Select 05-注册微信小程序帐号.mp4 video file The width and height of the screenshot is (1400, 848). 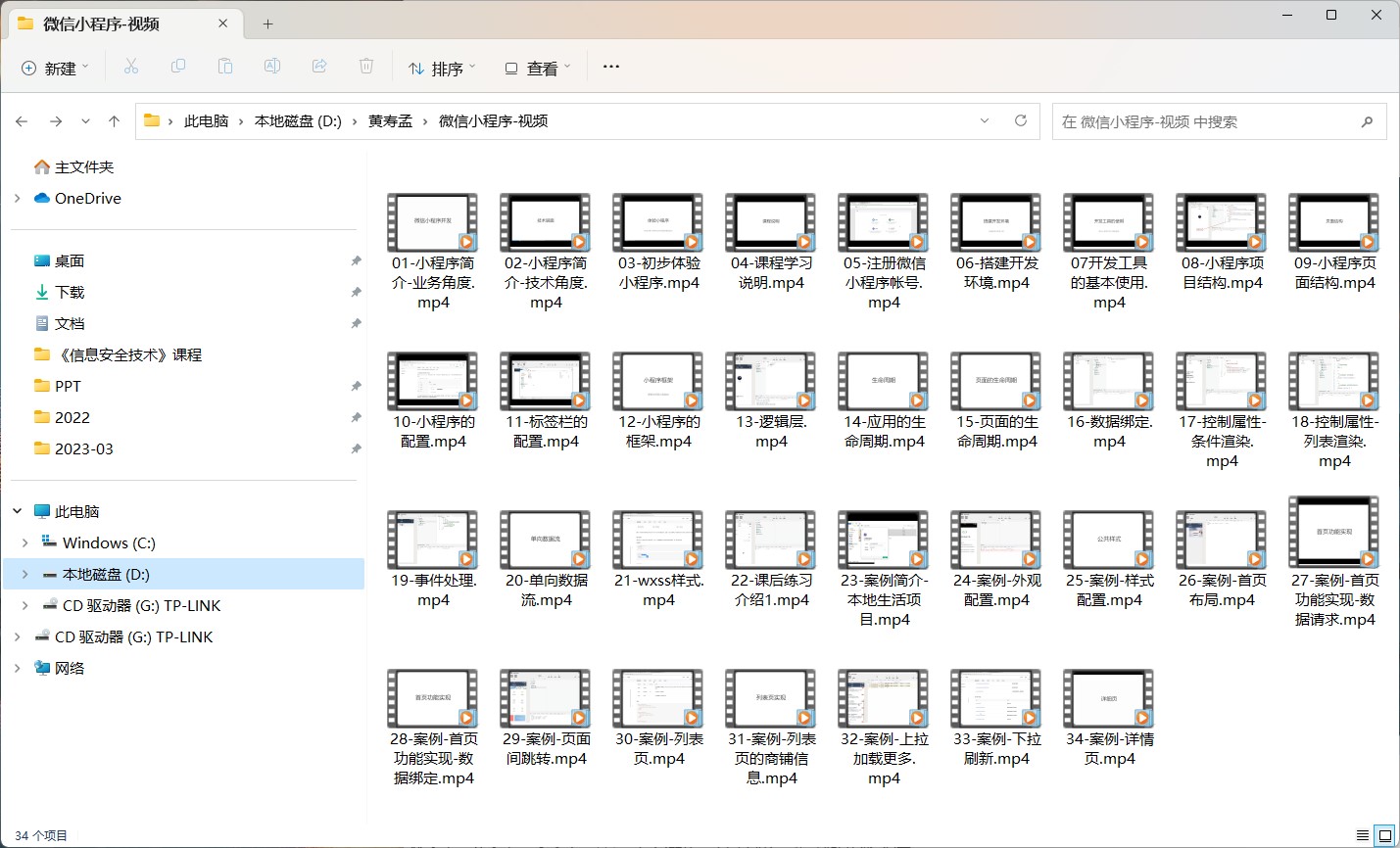click(x=884, y=252)
